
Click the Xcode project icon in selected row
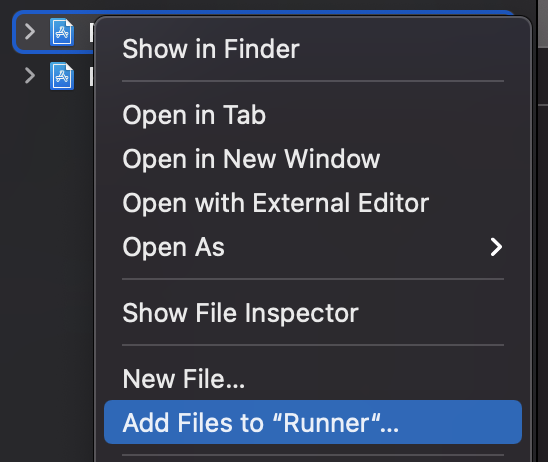(x=62, y=32)
